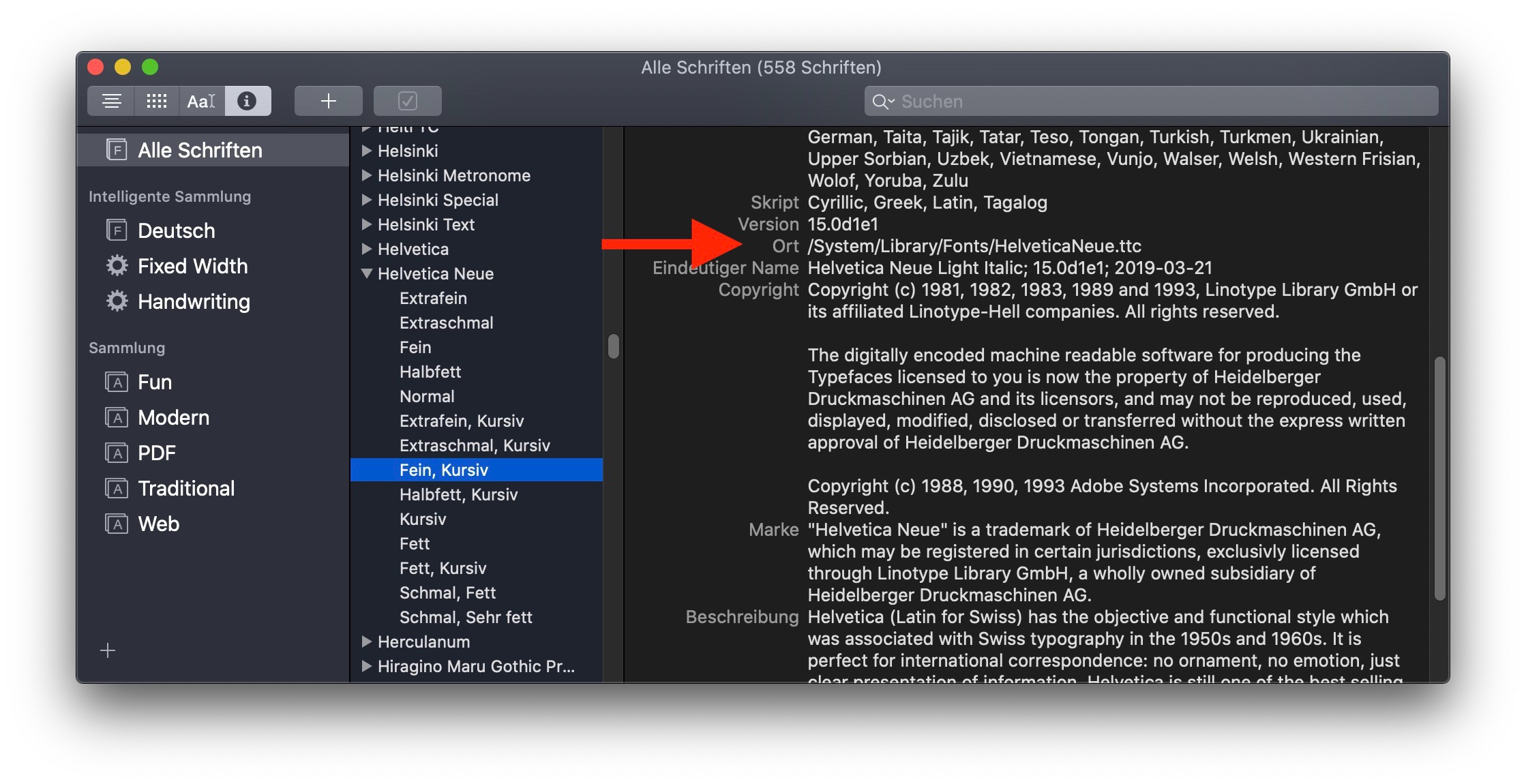
Task: Select the Fixed Width smart collection
Action: [x=192, y=266]
